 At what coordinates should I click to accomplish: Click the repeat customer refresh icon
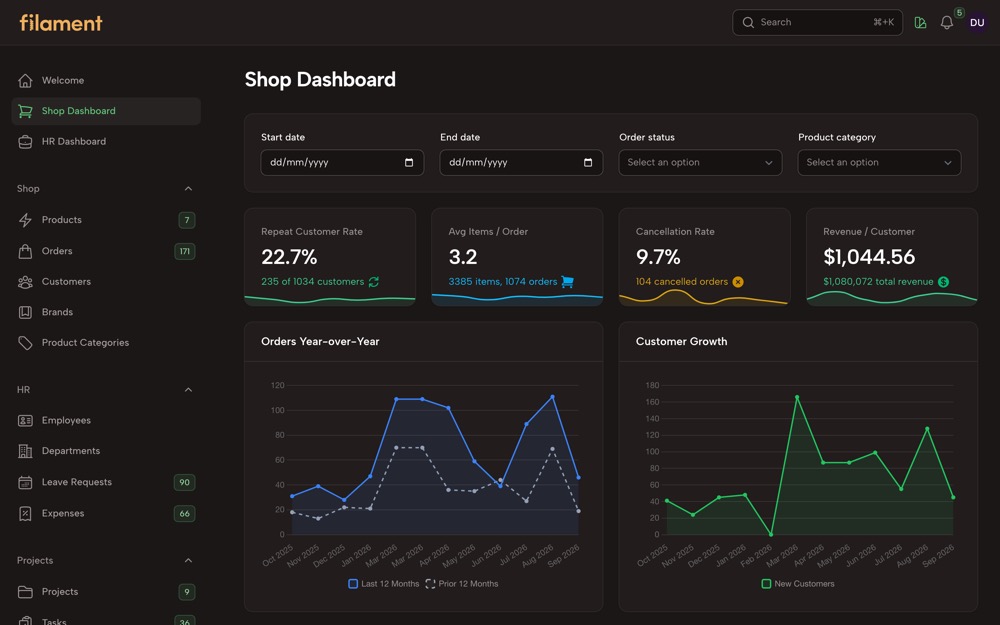[x=374, y=282]
